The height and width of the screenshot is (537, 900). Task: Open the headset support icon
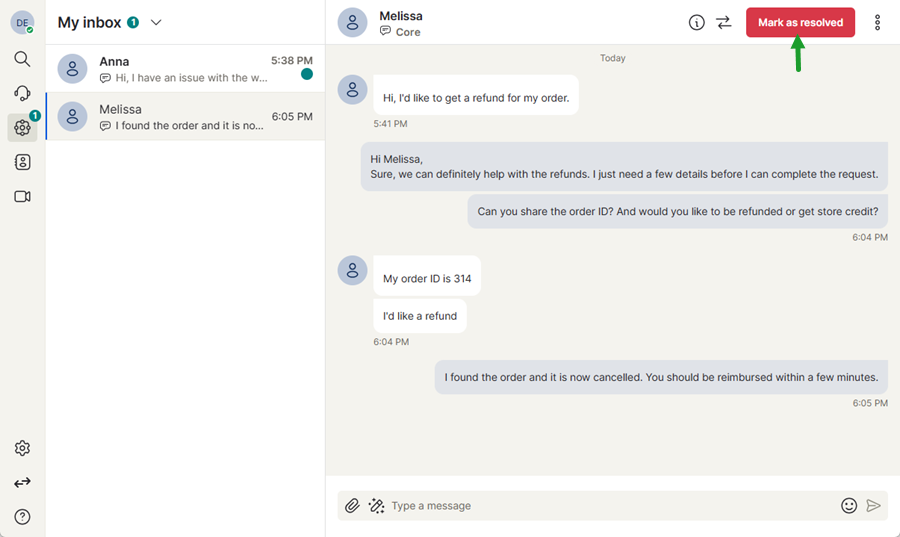[x=22, y=93]
